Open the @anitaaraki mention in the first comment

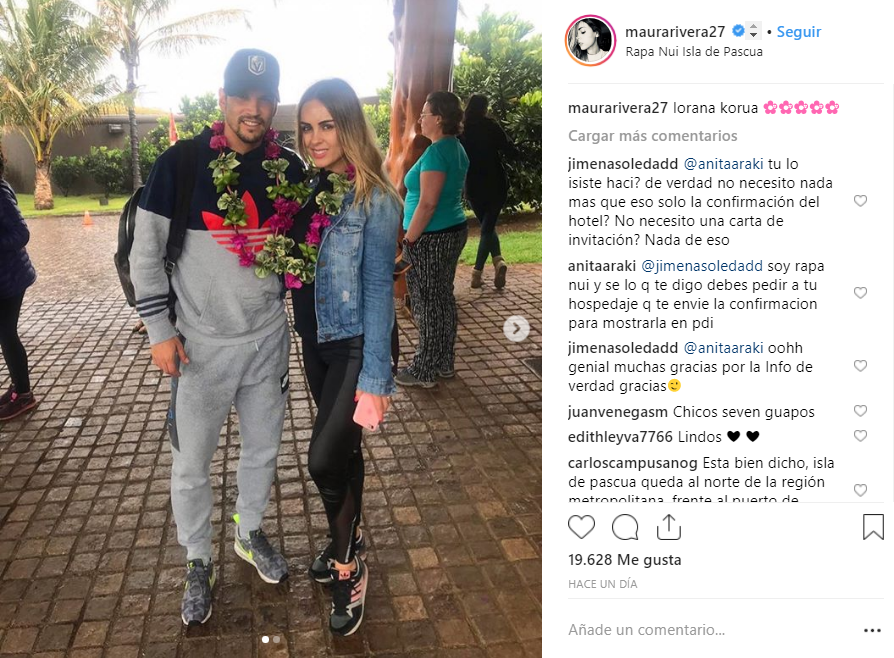point(723,164)
